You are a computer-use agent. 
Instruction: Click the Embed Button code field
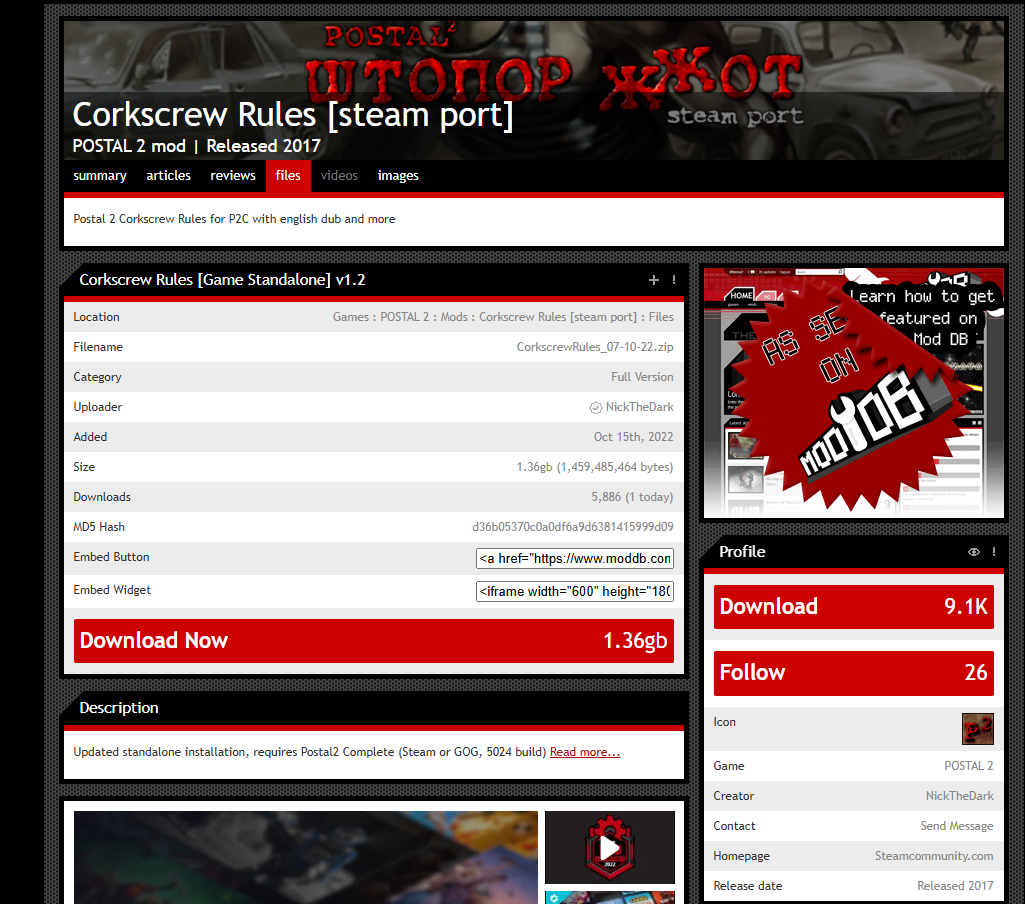[x=575, y=558]
